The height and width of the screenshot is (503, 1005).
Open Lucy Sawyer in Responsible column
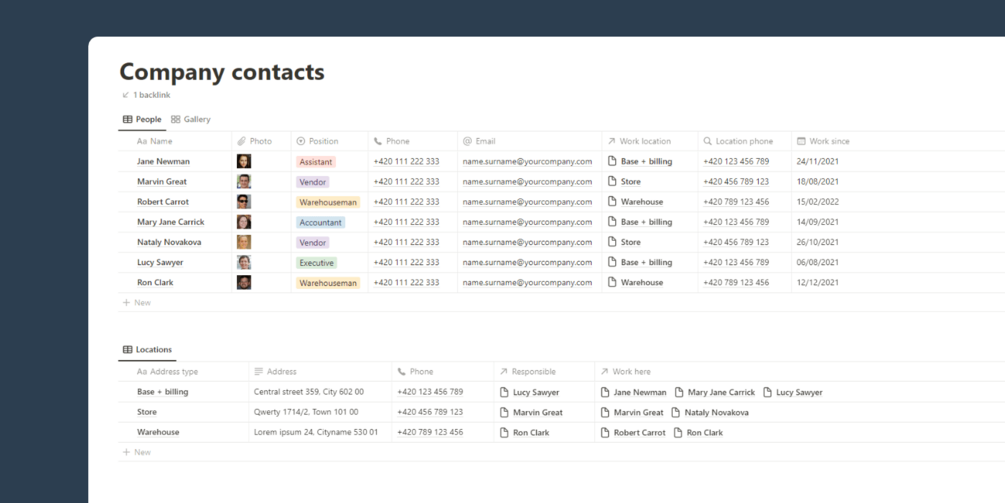point(529,393)
